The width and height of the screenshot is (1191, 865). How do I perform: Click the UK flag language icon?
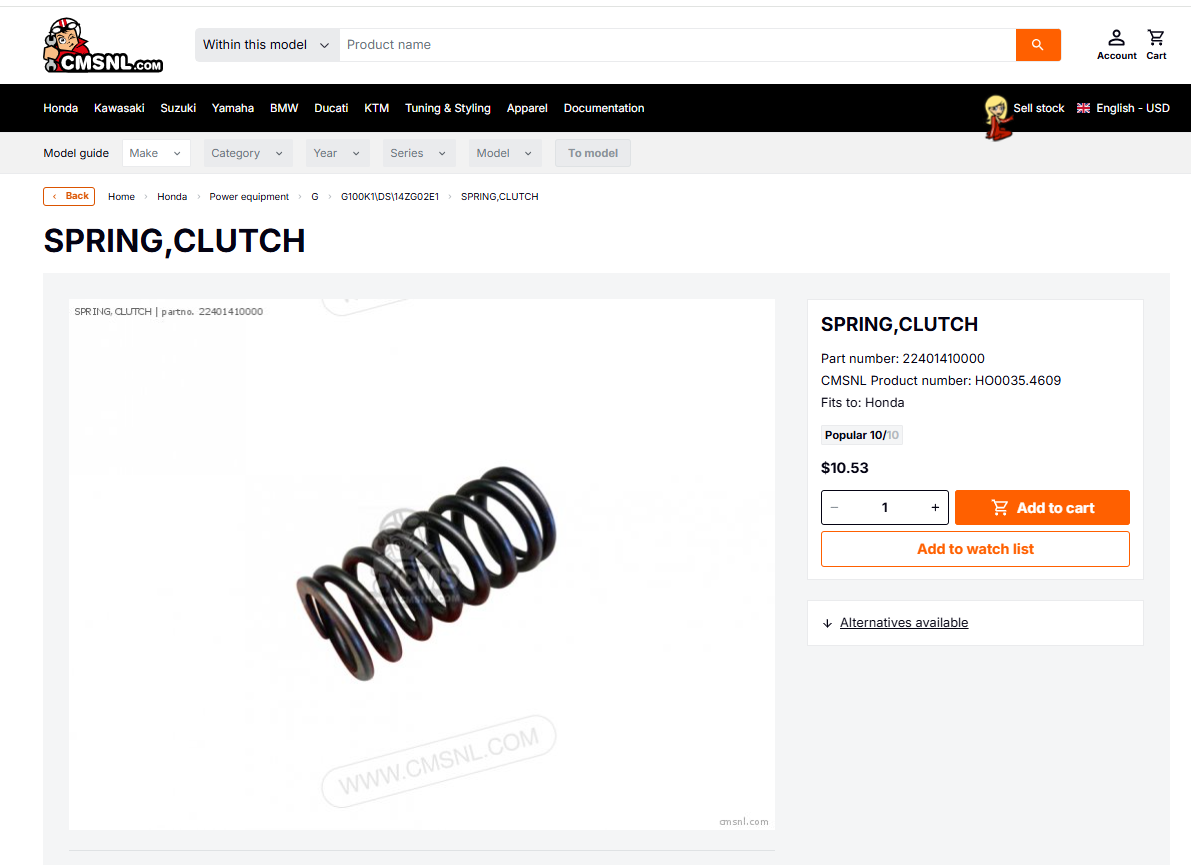coord(1083,108)
